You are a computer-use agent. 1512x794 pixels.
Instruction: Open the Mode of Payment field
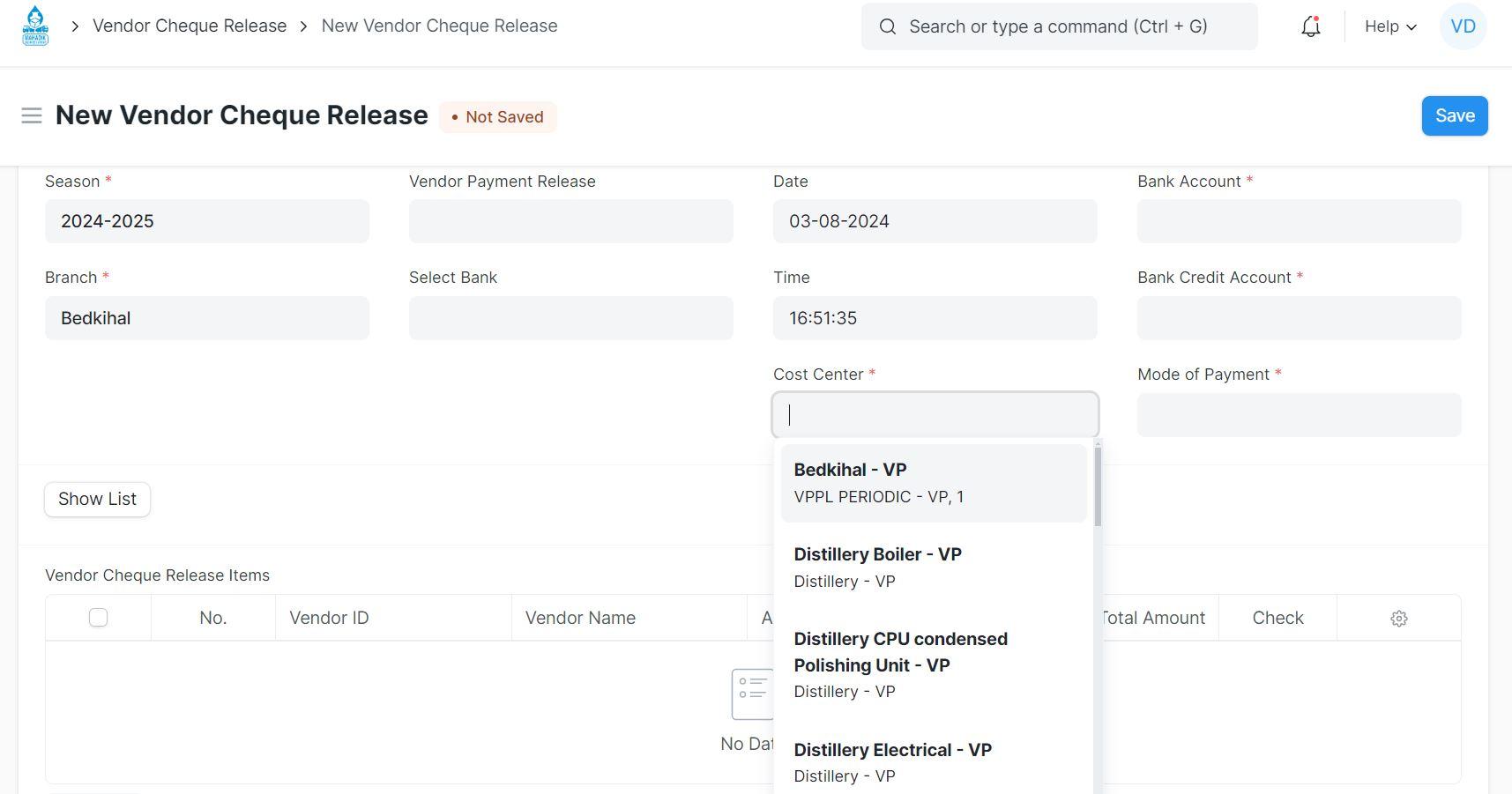click(1299, 415)
